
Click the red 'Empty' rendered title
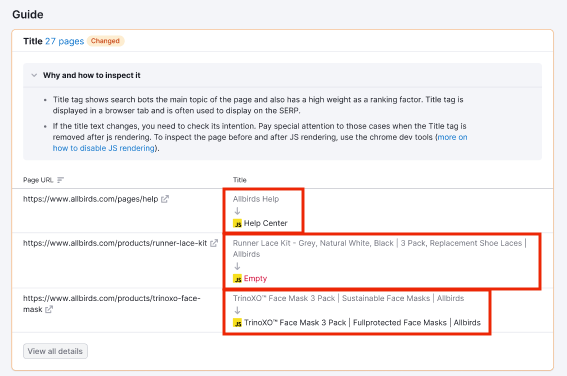coord(255,278)
